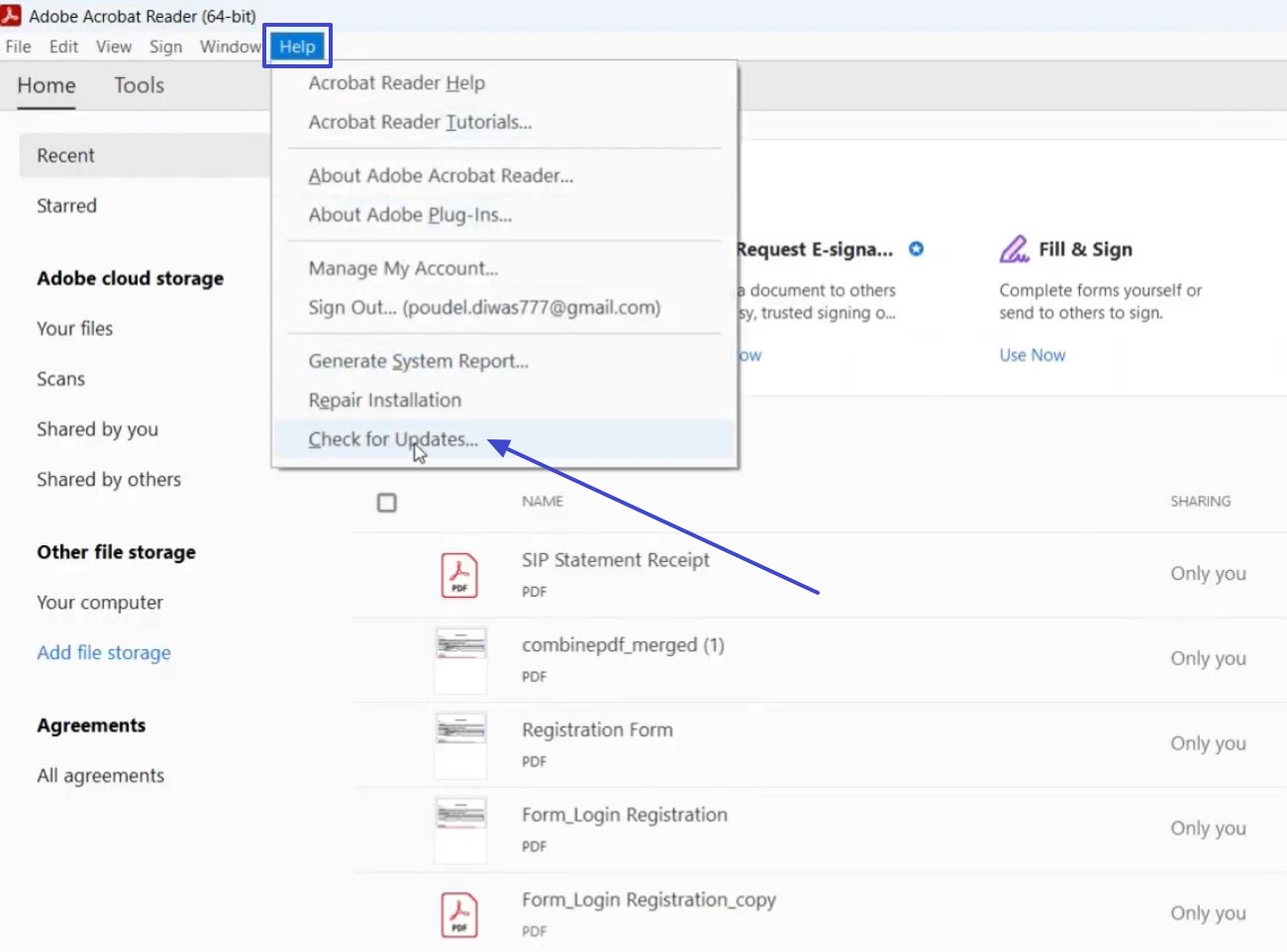Click the Form_Login Registration_copy PDF icon
Viewport: 1287px width, 952px height.
[459, 914]
